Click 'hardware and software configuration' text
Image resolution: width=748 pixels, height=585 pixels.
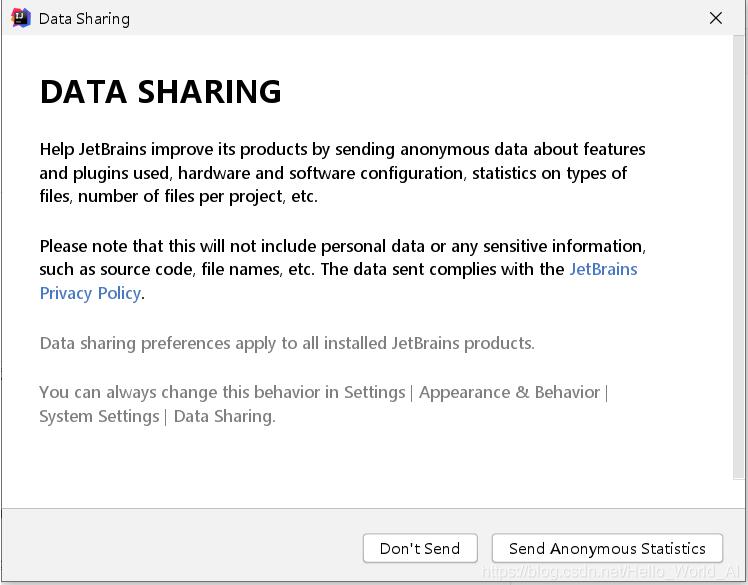(x=320, y=173)
